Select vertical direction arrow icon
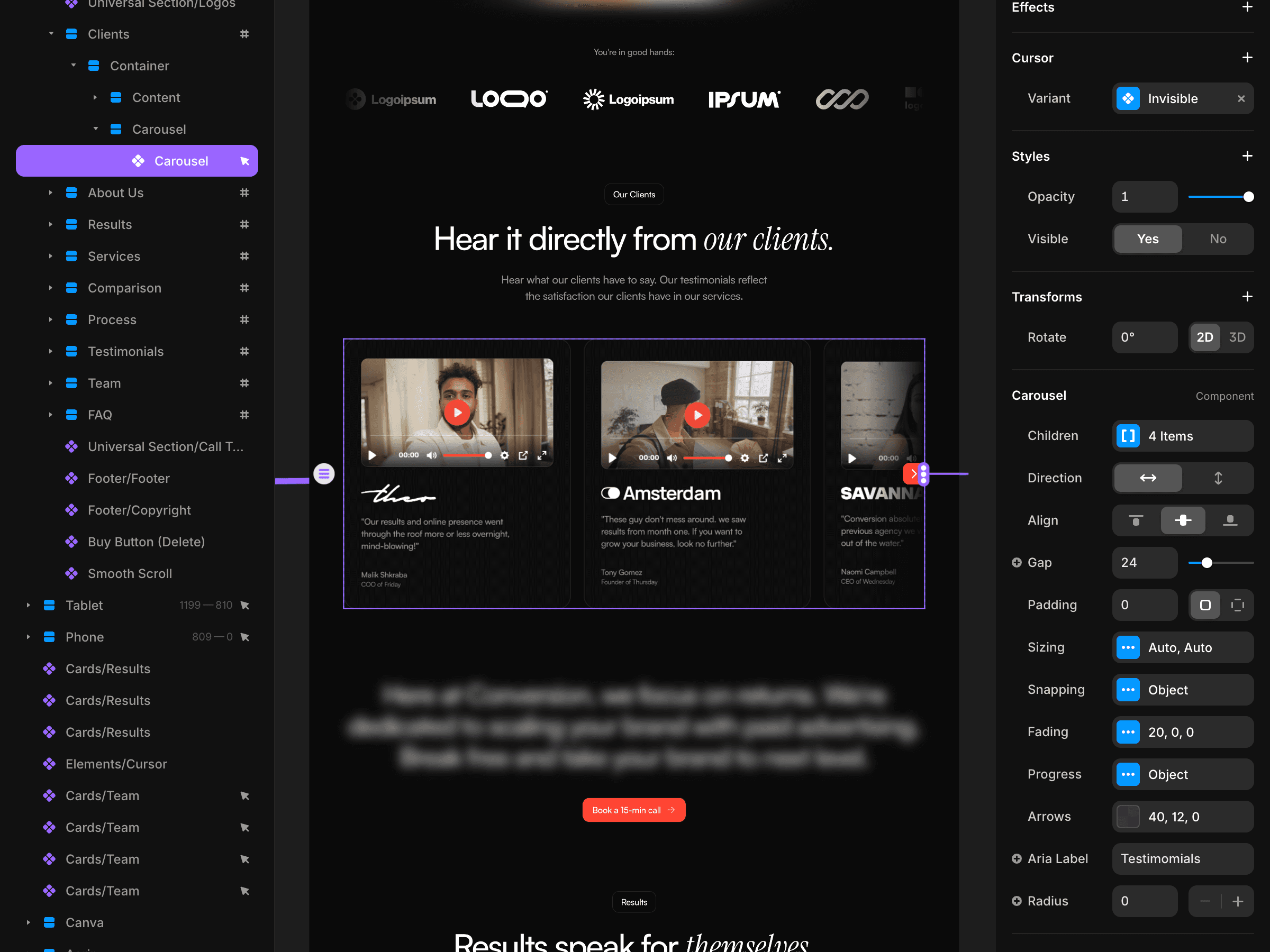This screenshot has height=952, width=1270. tap(1218, 478)
